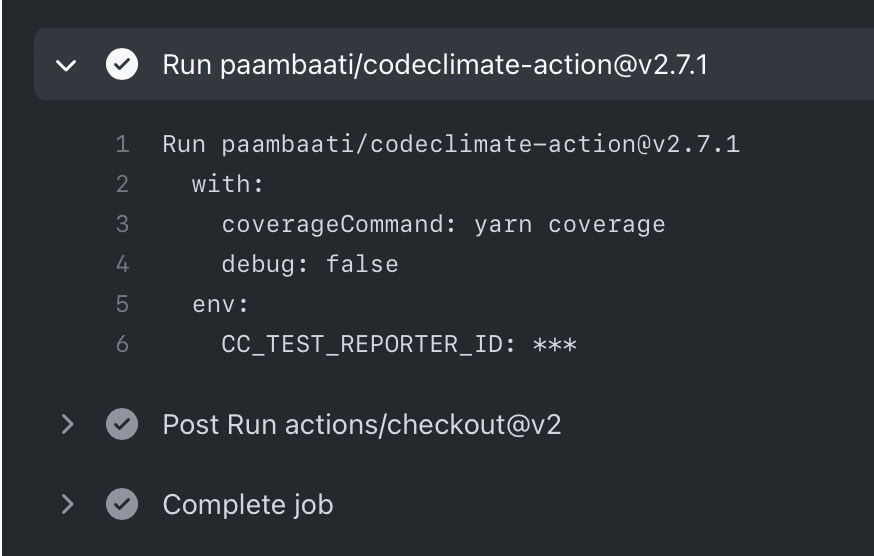Click log line number 2
The height and width of the screenshot is (556, 874).
(123, 184)
